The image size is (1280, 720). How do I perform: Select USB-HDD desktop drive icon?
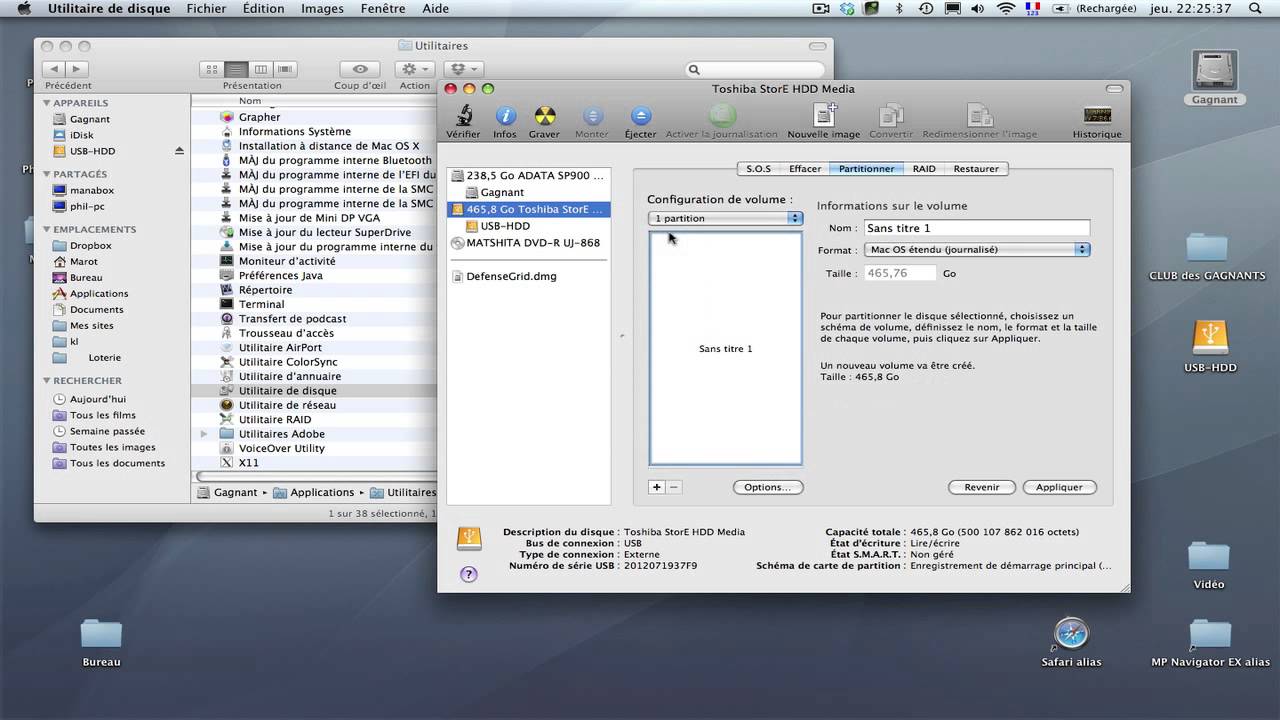pos(1210,338)
